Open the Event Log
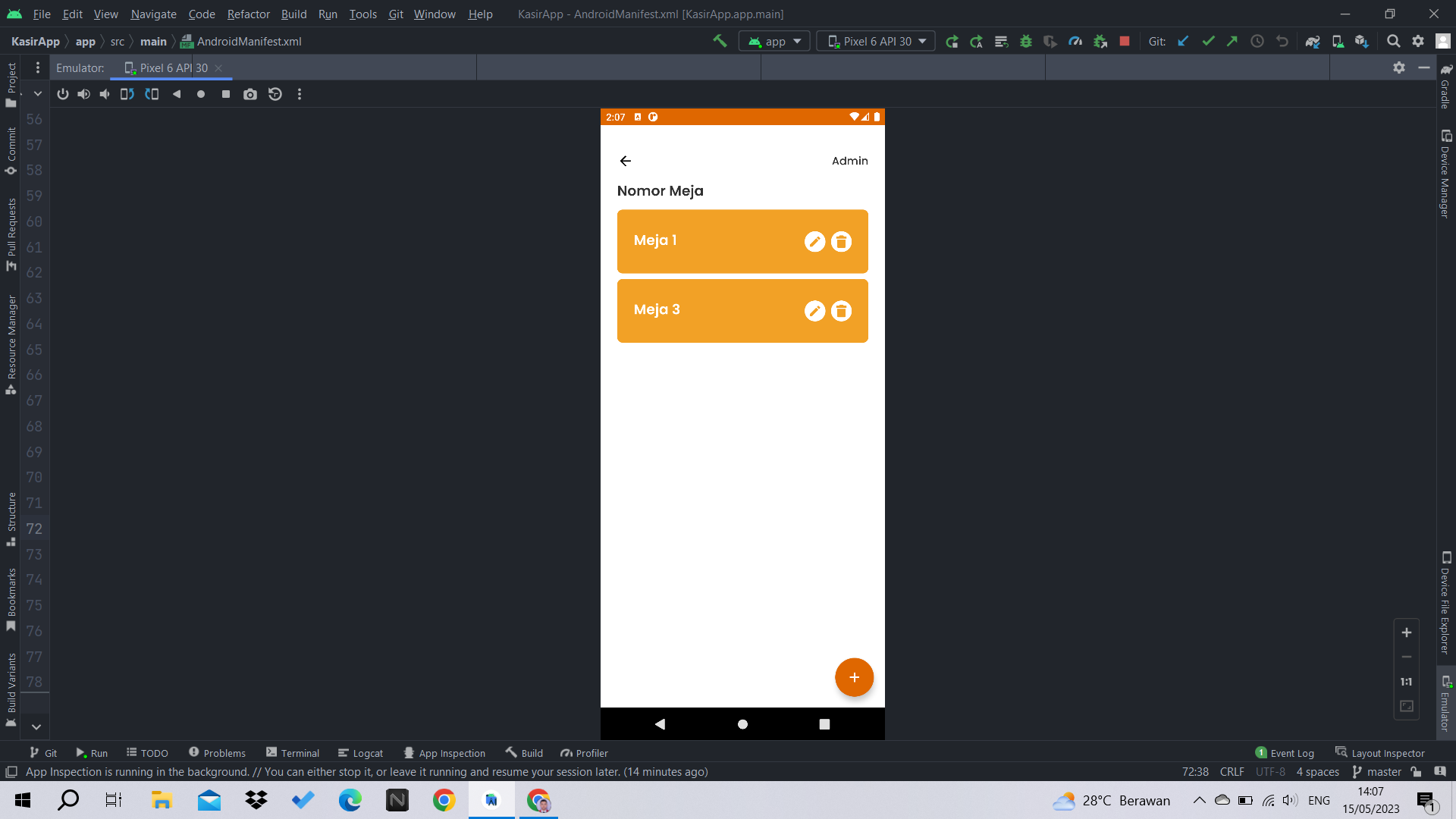This screenshot has width=1456, height=819. 1292,752
